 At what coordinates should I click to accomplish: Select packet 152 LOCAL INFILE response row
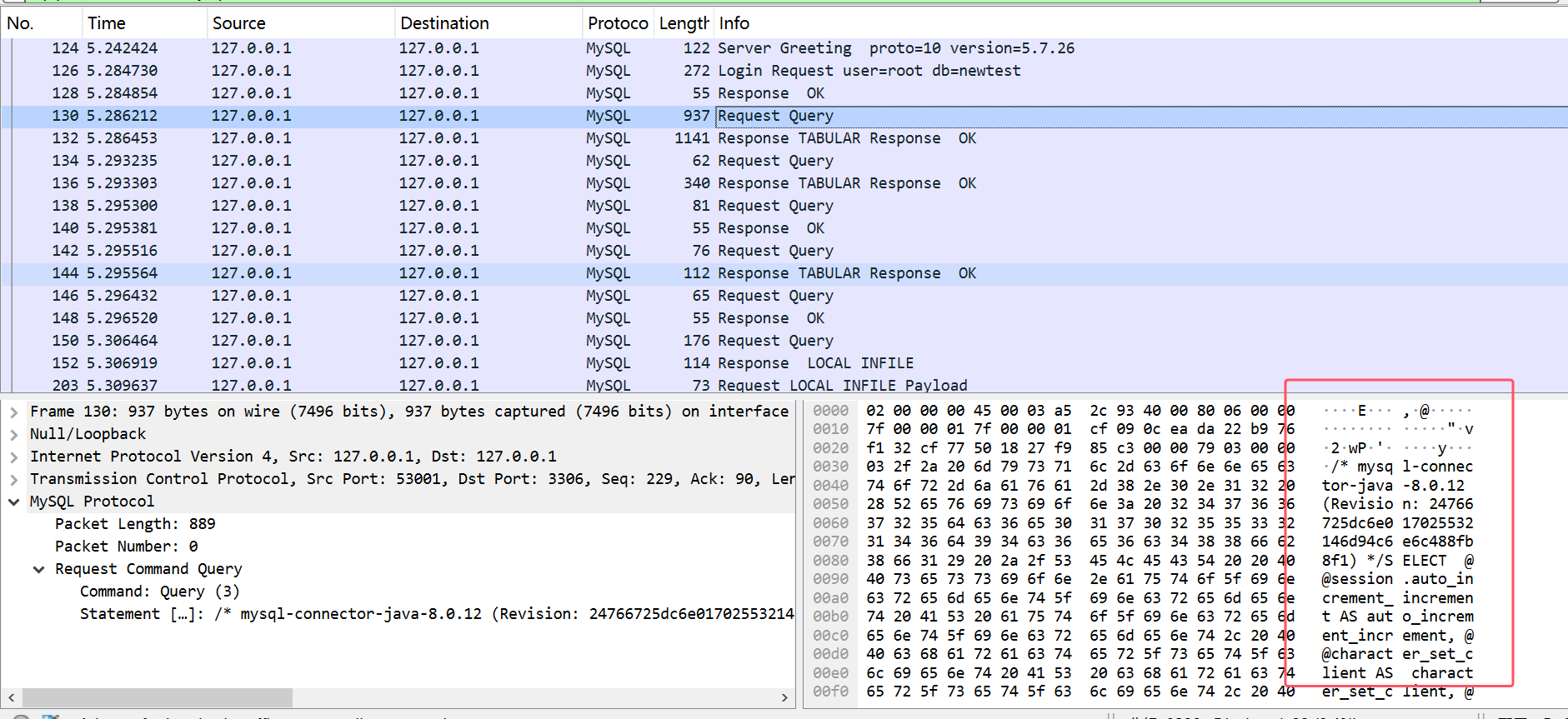(784, 363)
